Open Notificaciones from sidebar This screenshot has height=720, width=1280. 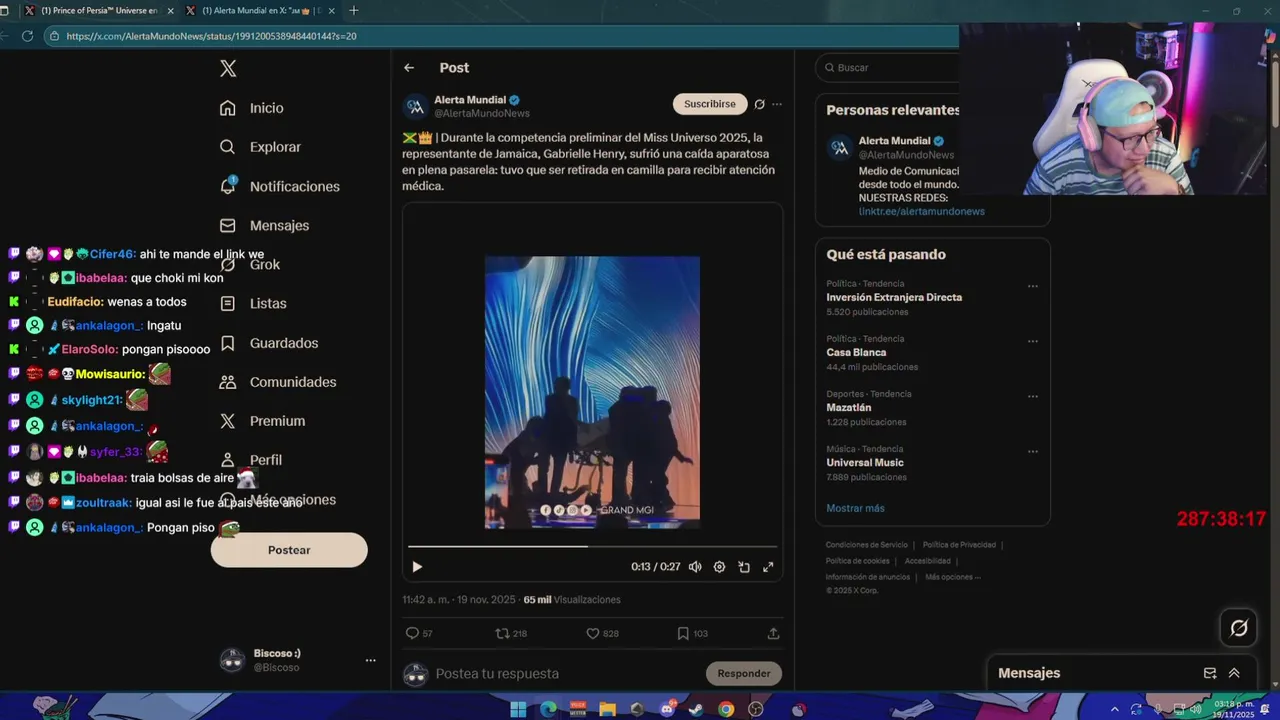[x=279, y=186]
